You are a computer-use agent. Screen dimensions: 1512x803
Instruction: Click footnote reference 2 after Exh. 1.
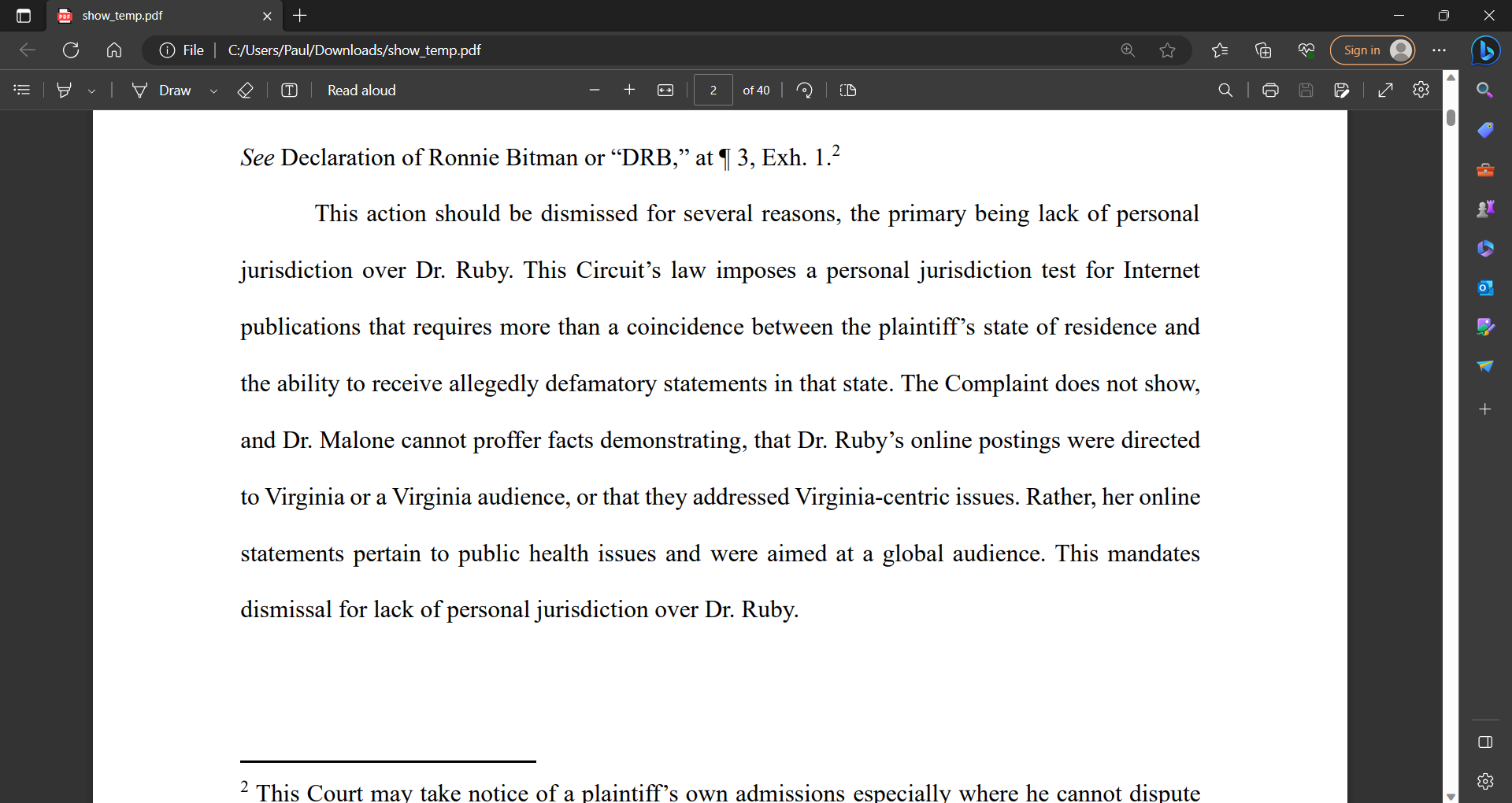click(836, 150)
